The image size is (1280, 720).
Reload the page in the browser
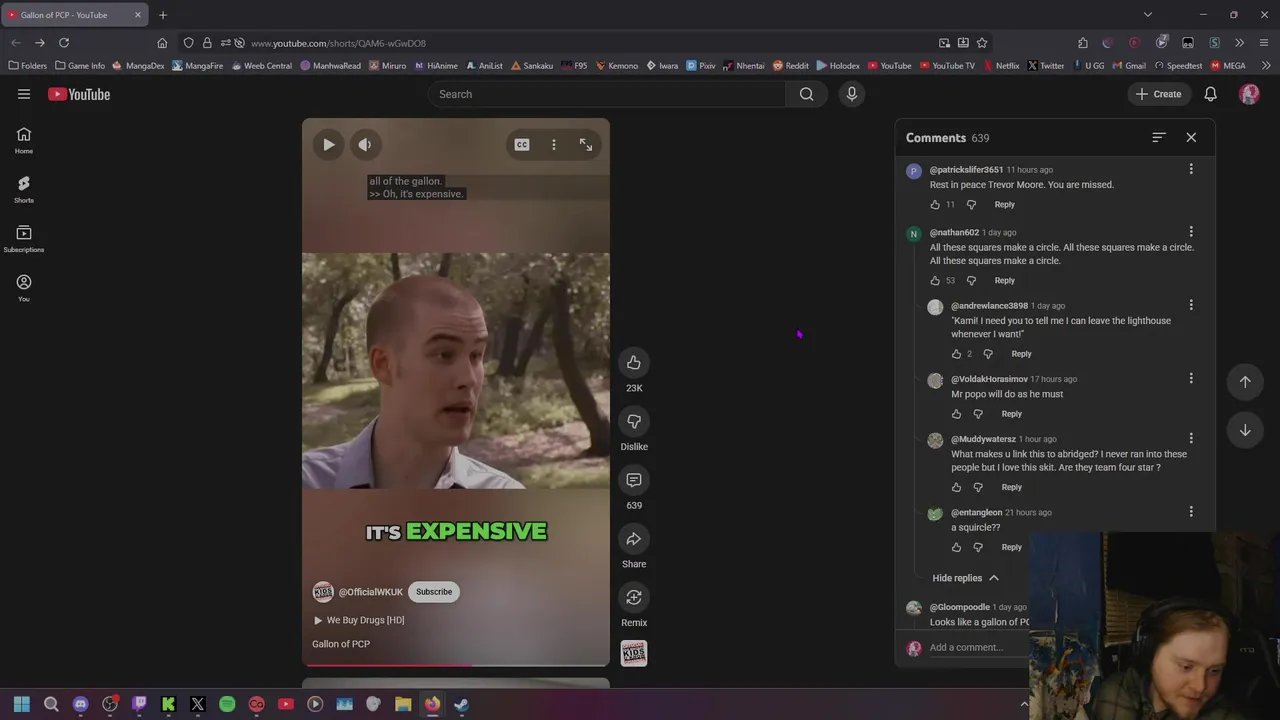(x=64, y=43)
